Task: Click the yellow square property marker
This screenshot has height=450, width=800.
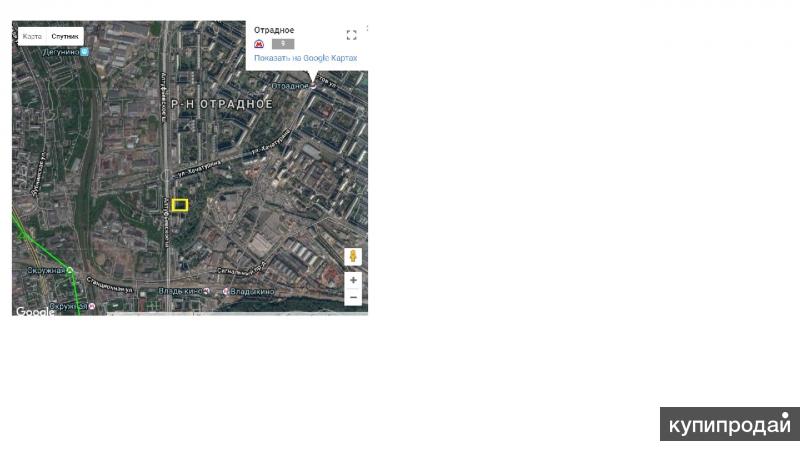Action: 180,205
